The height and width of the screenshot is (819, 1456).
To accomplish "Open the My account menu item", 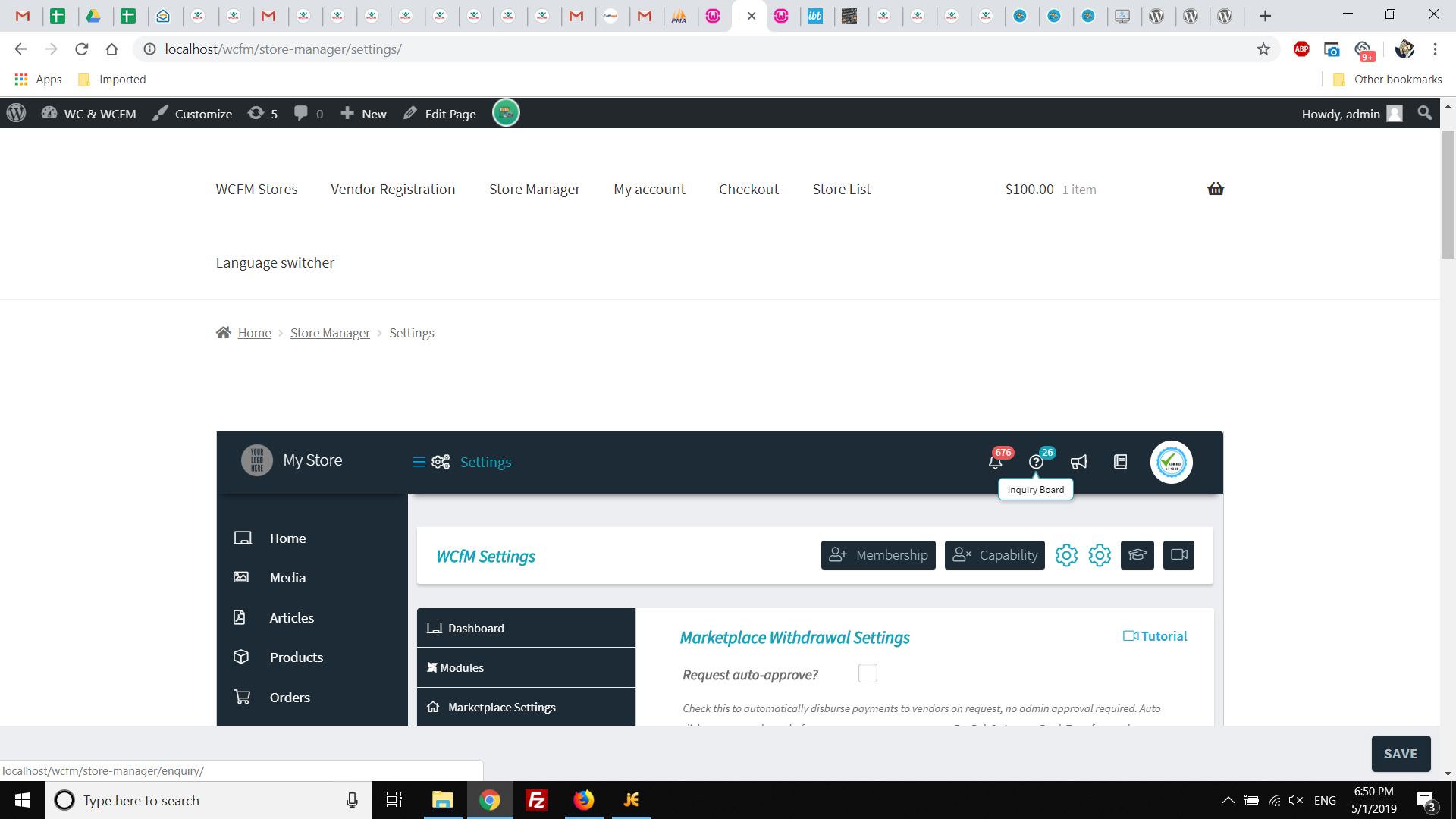I will [649, 189].
